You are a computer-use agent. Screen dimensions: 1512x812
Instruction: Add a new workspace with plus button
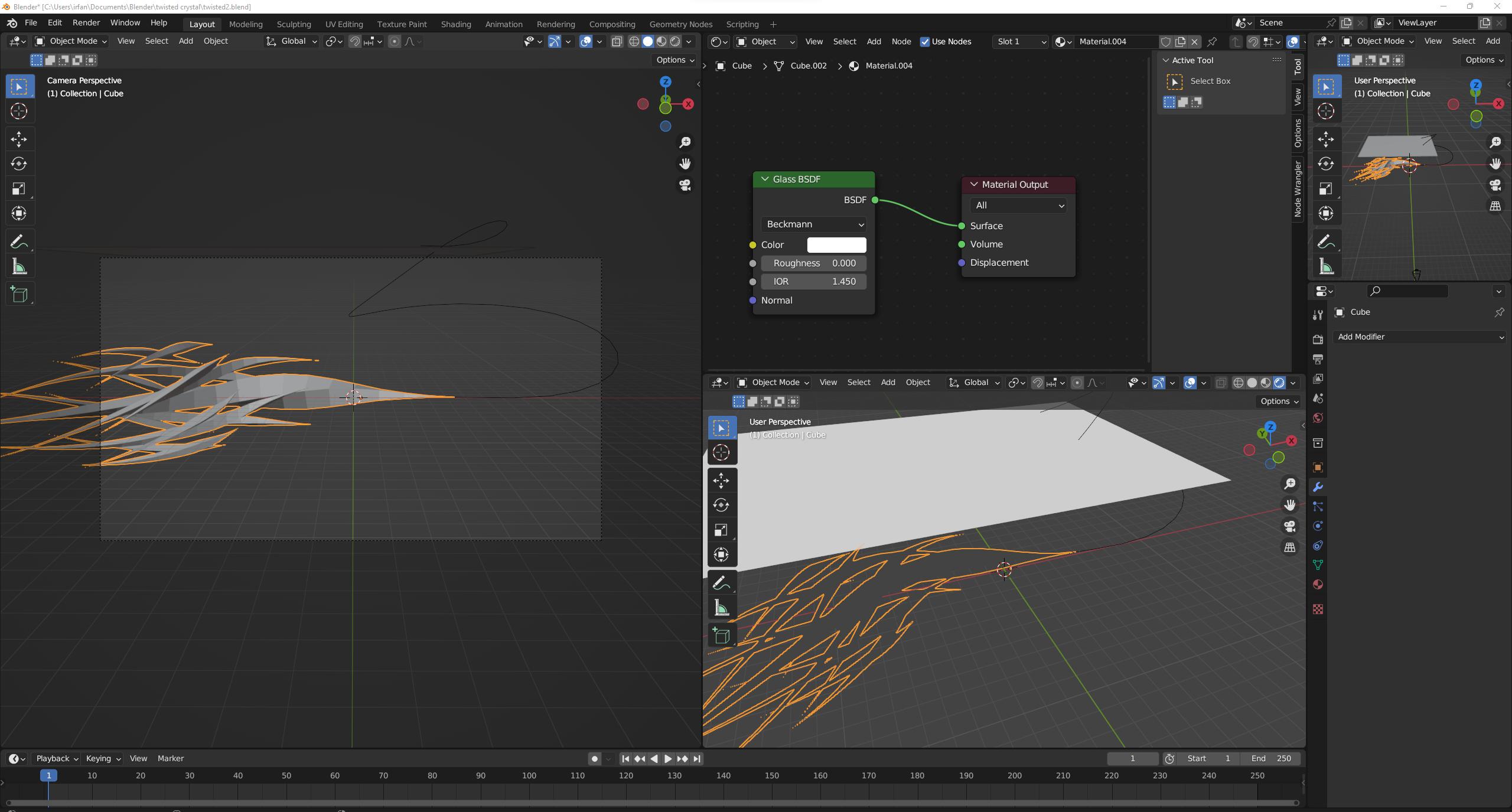click(773, 24)
